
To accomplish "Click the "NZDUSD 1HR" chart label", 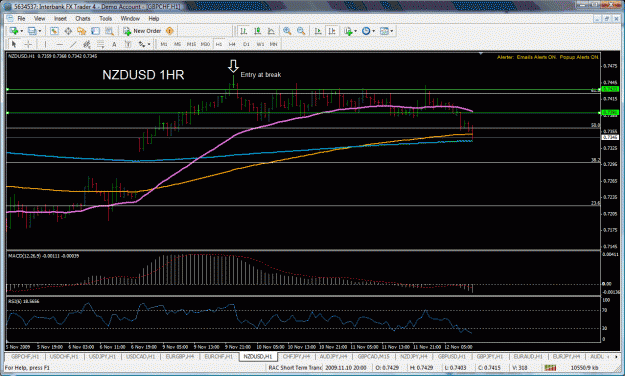I will [143, 75].
